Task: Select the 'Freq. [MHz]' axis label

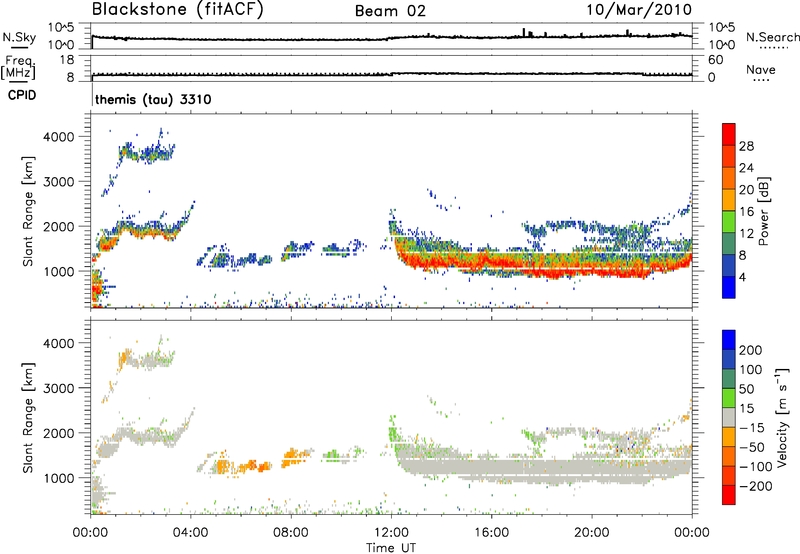Action: tap(18, 67)
